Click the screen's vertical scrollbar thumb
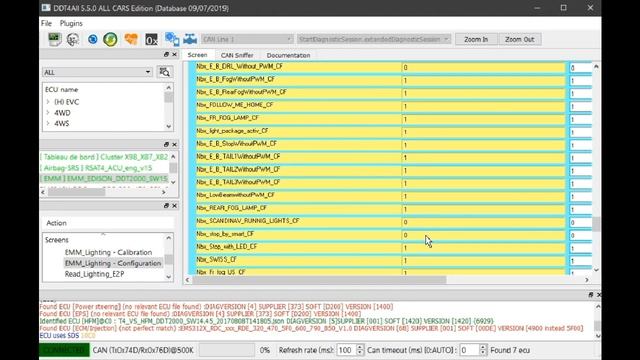 click(x=596, y=224)
